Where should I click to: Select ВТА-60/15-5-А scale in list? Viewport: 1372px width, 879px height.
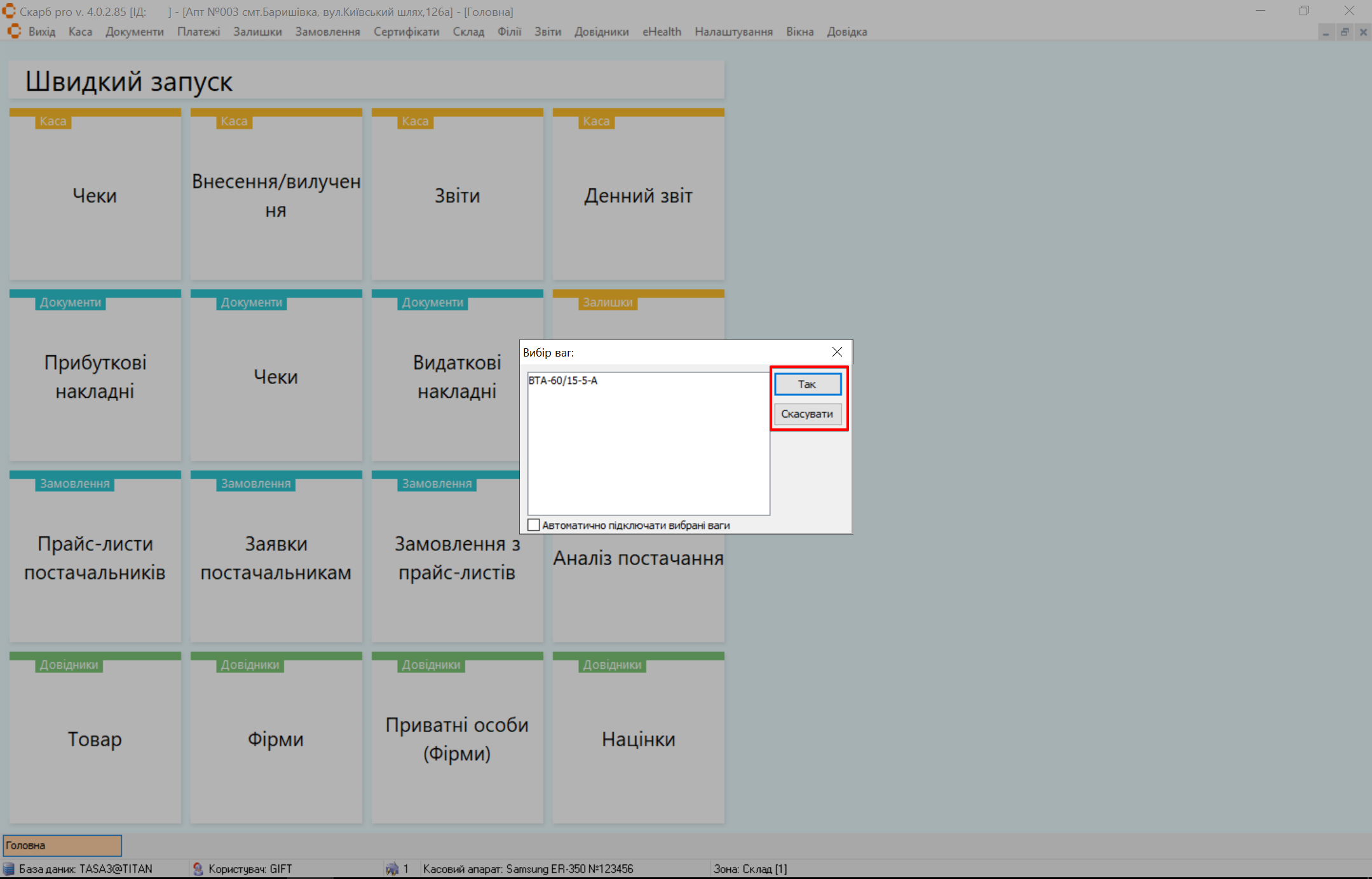pos(563,381)
